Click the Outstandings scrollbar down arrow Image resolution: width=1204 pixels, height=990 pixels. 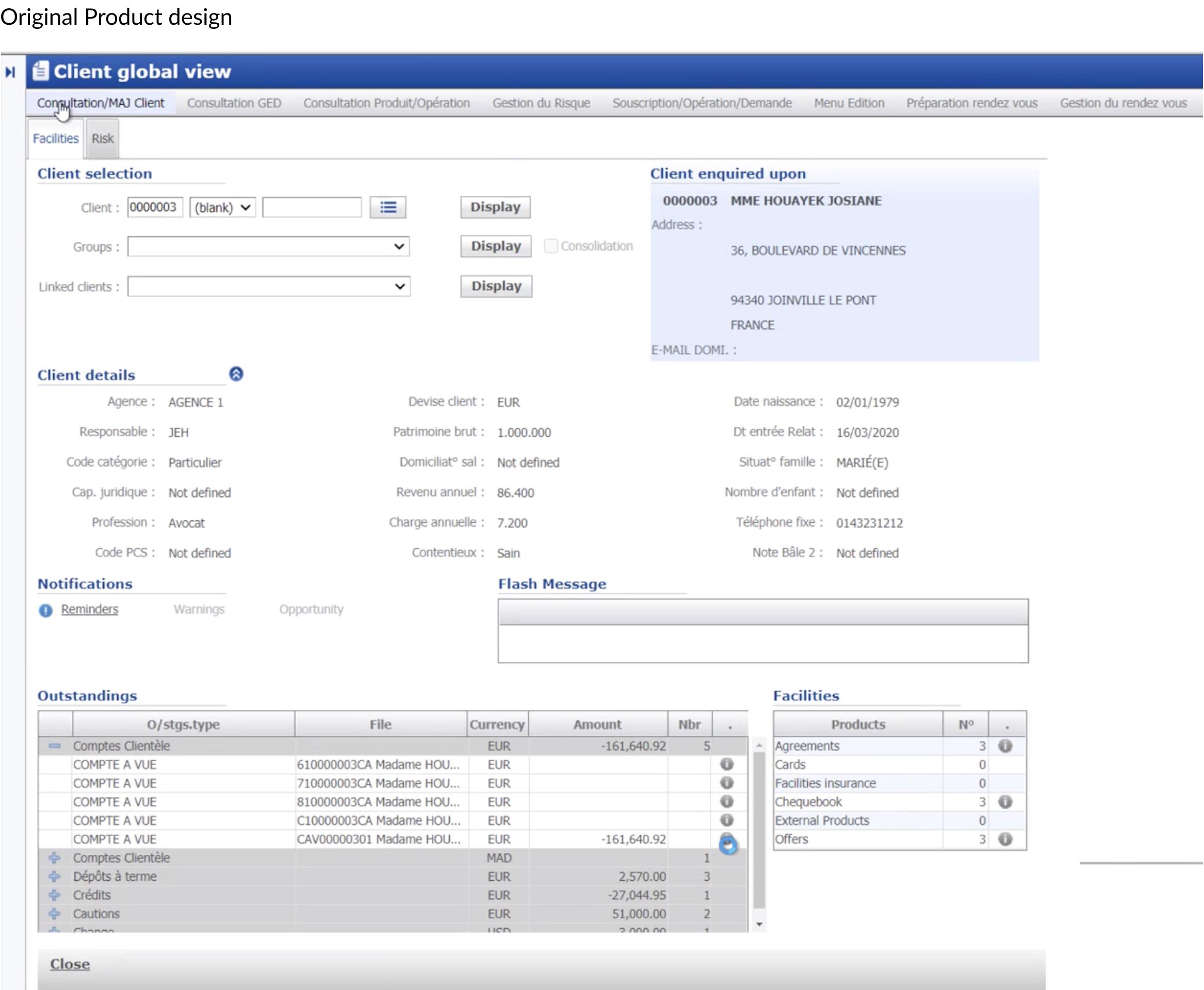coord(759,925)
